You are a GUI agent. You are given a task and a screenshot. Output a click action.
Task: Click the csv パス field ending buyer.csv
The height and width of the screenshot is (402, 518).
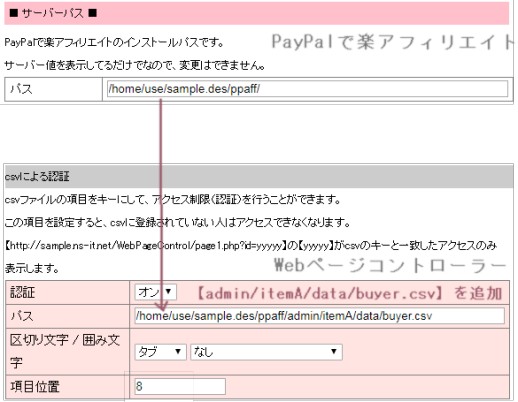[x=320, y=316]
